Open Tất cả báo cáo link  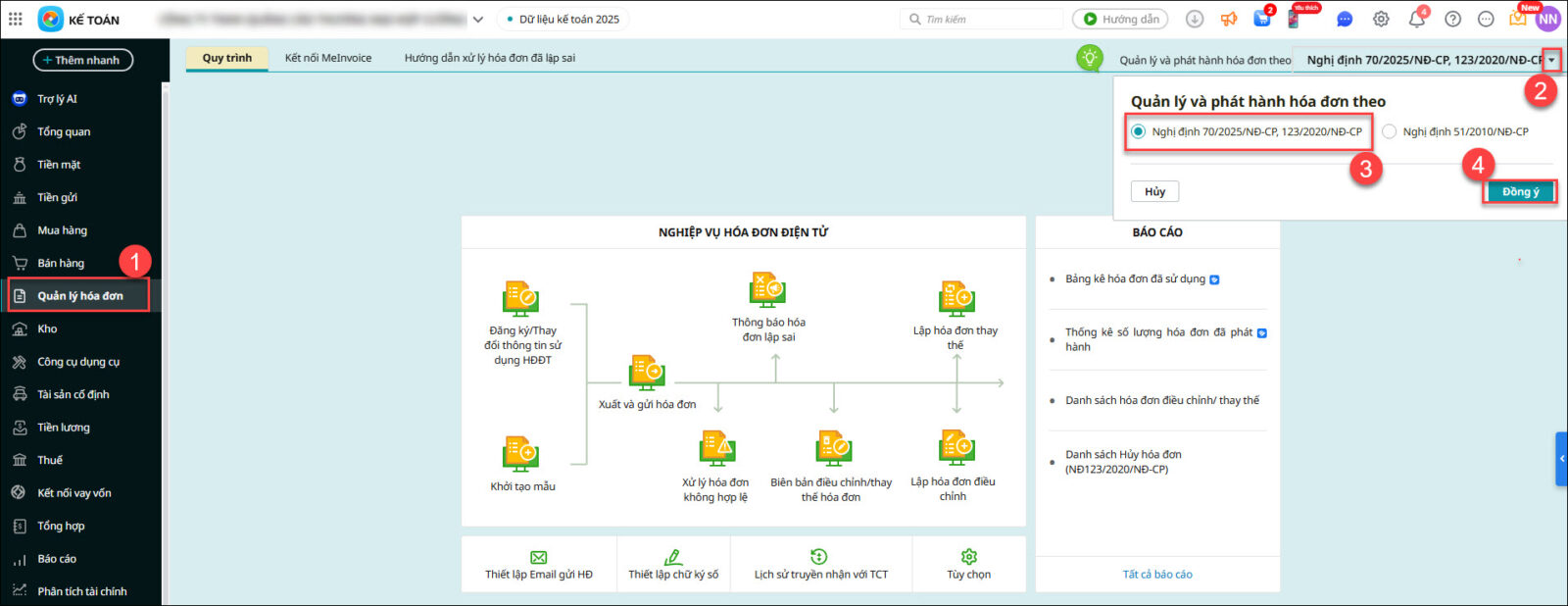[x=1157, y=575]
